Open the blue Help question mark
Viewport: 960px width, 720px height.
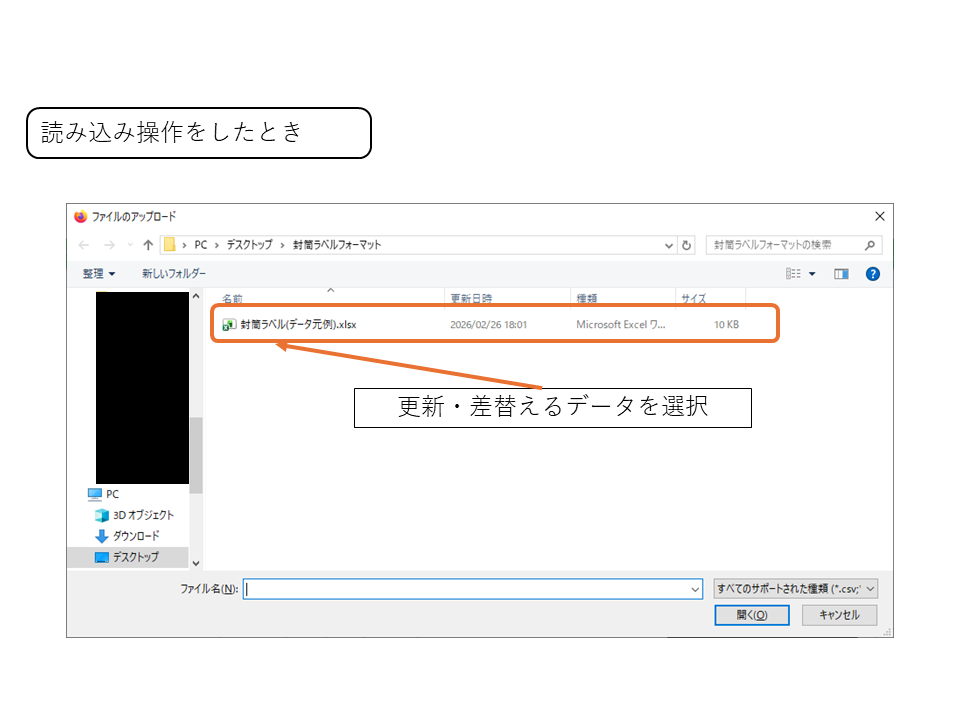(x=872, y=274)
